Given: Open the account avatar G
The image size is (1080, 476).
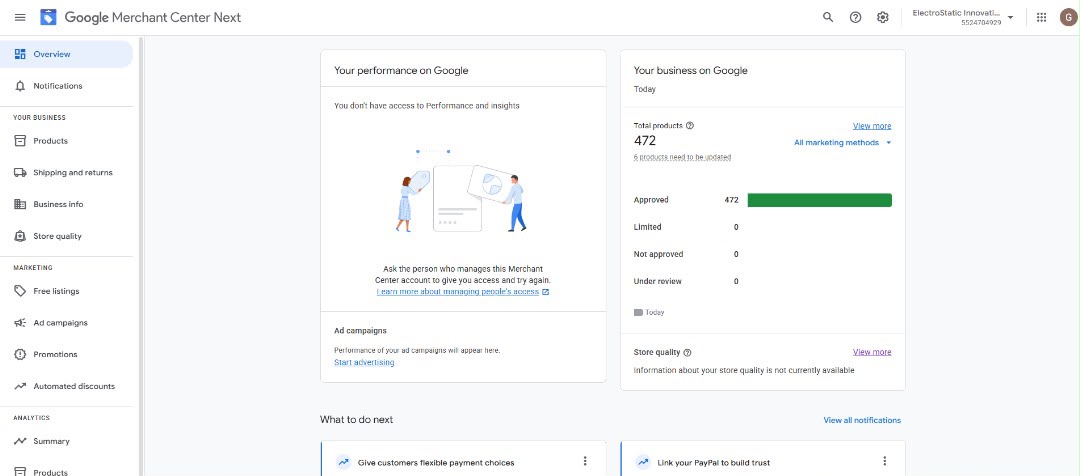Looking at the screenshot, I should click(x=1068, y=17).
